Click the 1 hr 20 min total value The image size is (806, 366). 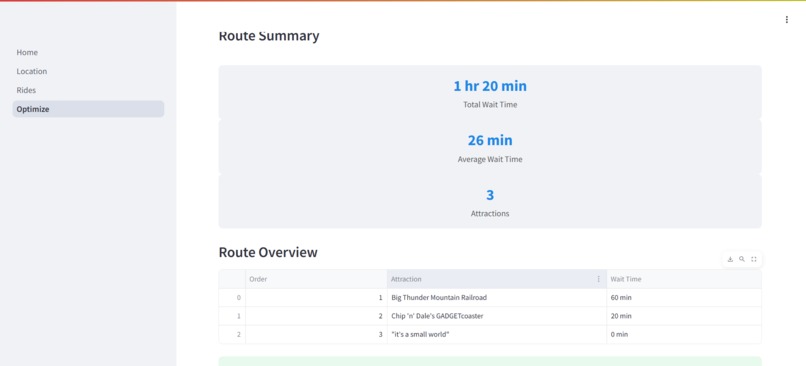(490, 86)
